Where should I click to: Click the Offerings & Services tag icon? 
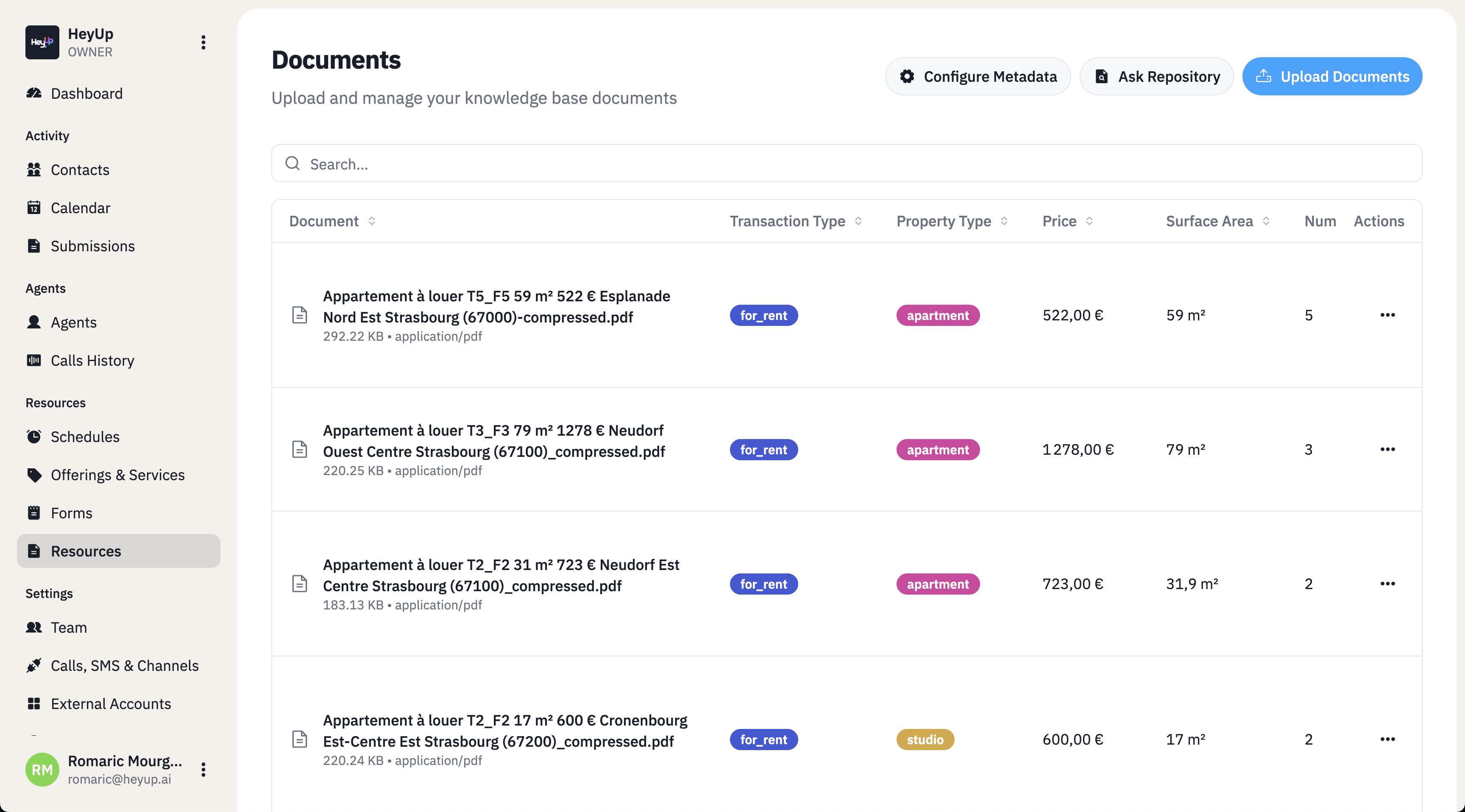(34, 474)
